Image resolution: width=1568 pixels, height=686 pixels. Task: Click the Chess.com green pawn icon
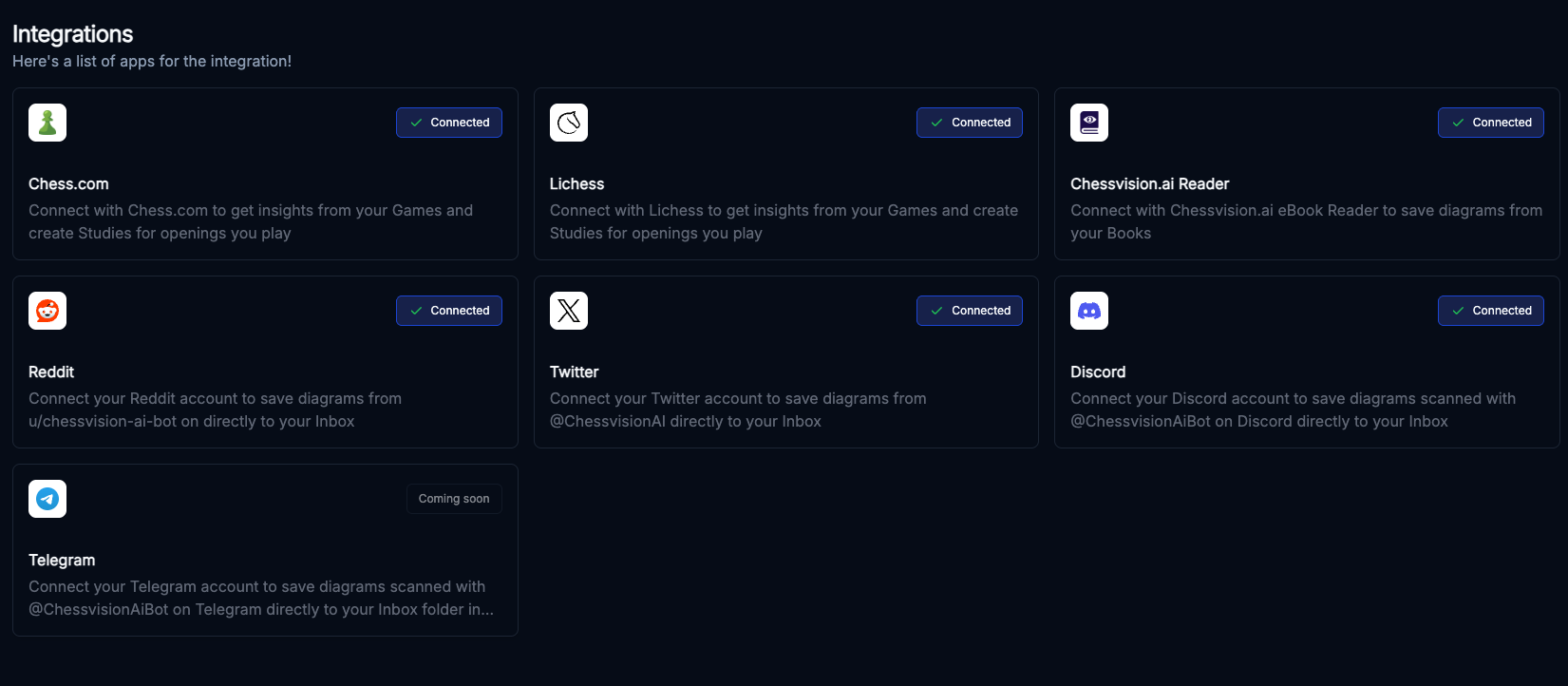[47, 123]
